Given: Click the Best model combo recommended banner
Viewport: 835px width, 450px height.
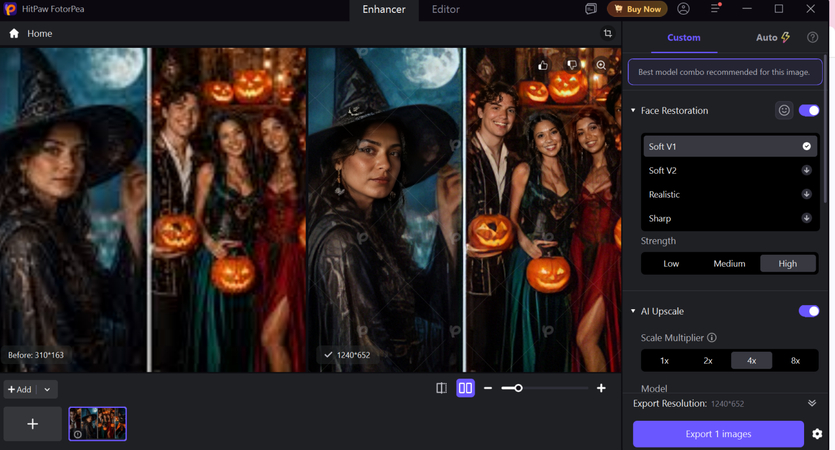Looking at the screenshot, I should pos(725,72).
